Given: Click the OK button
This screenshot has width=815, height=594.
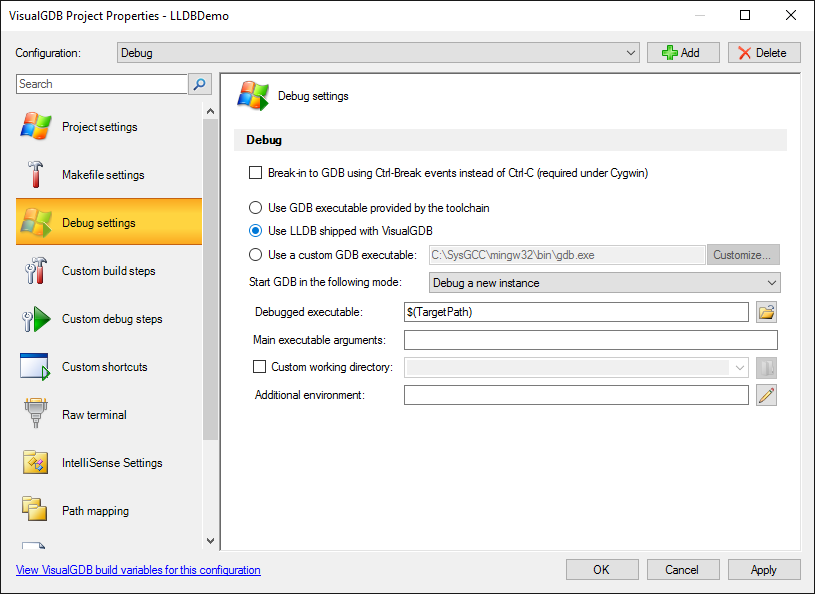Looking at the screenshot, I should tap(602, 570).
